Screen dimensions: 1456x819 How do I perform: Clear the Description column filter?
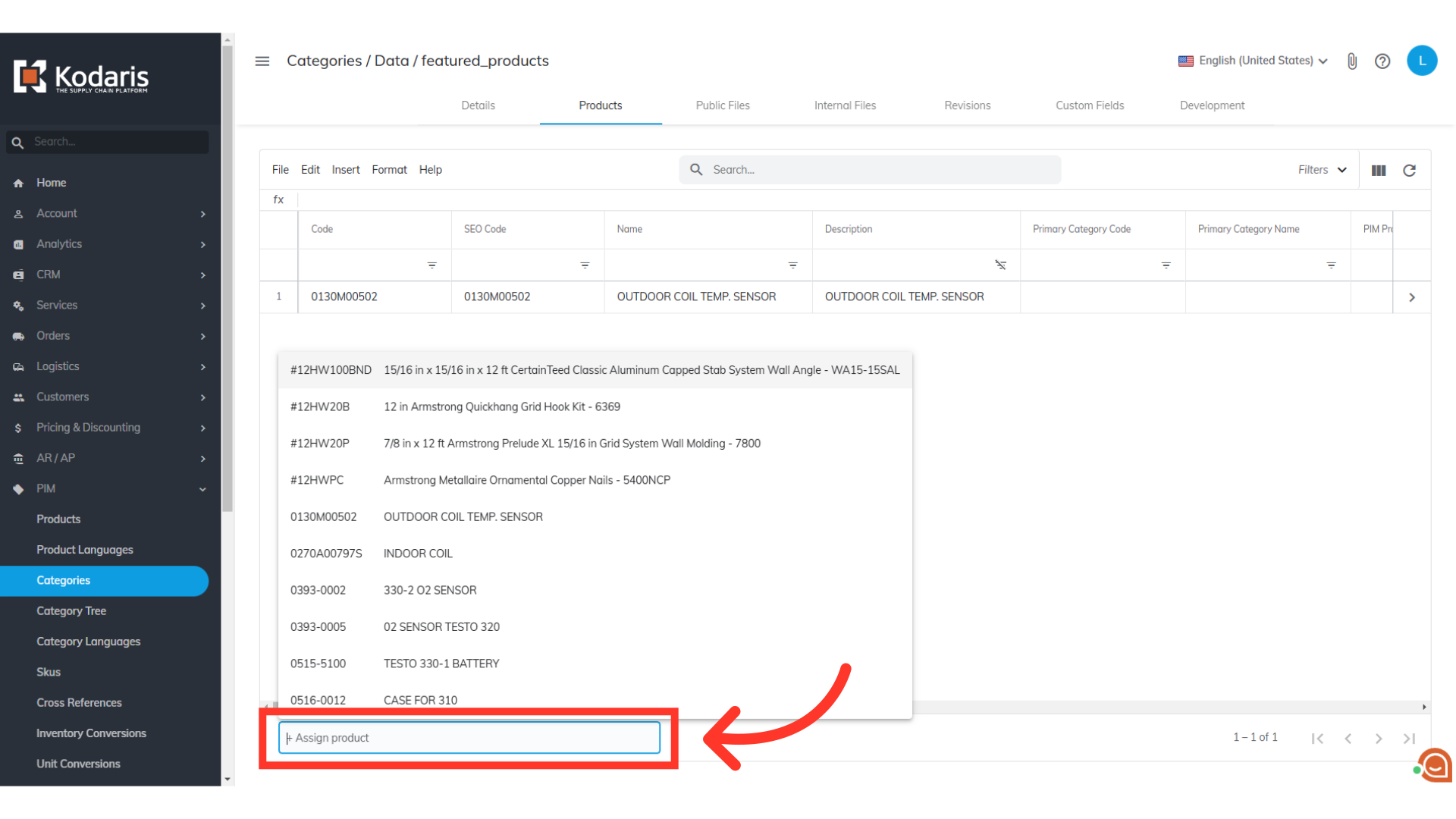pos(1001,265)
